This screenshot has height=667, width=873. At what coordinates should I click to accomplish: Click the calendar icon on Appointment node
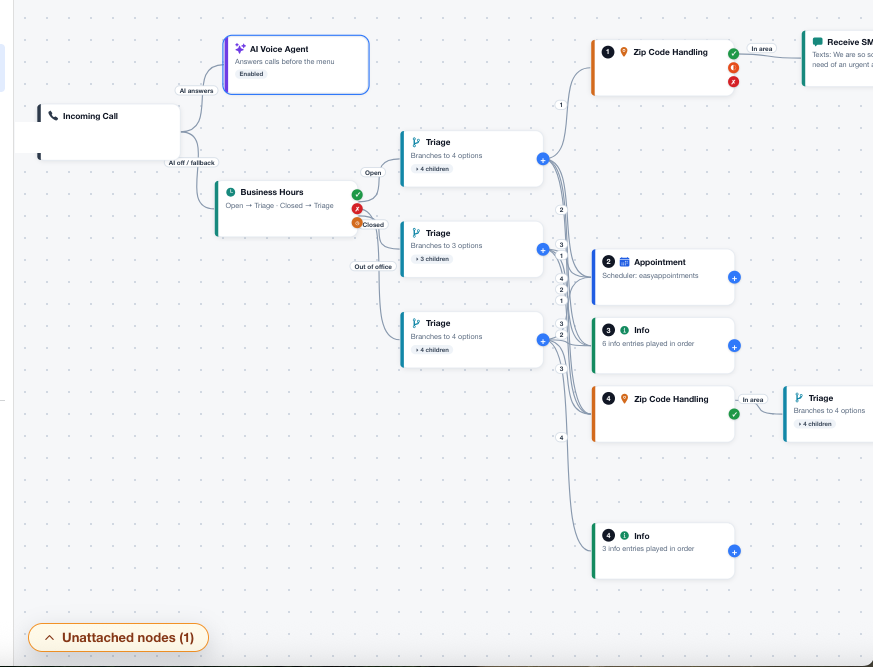(x=625, y=262)
